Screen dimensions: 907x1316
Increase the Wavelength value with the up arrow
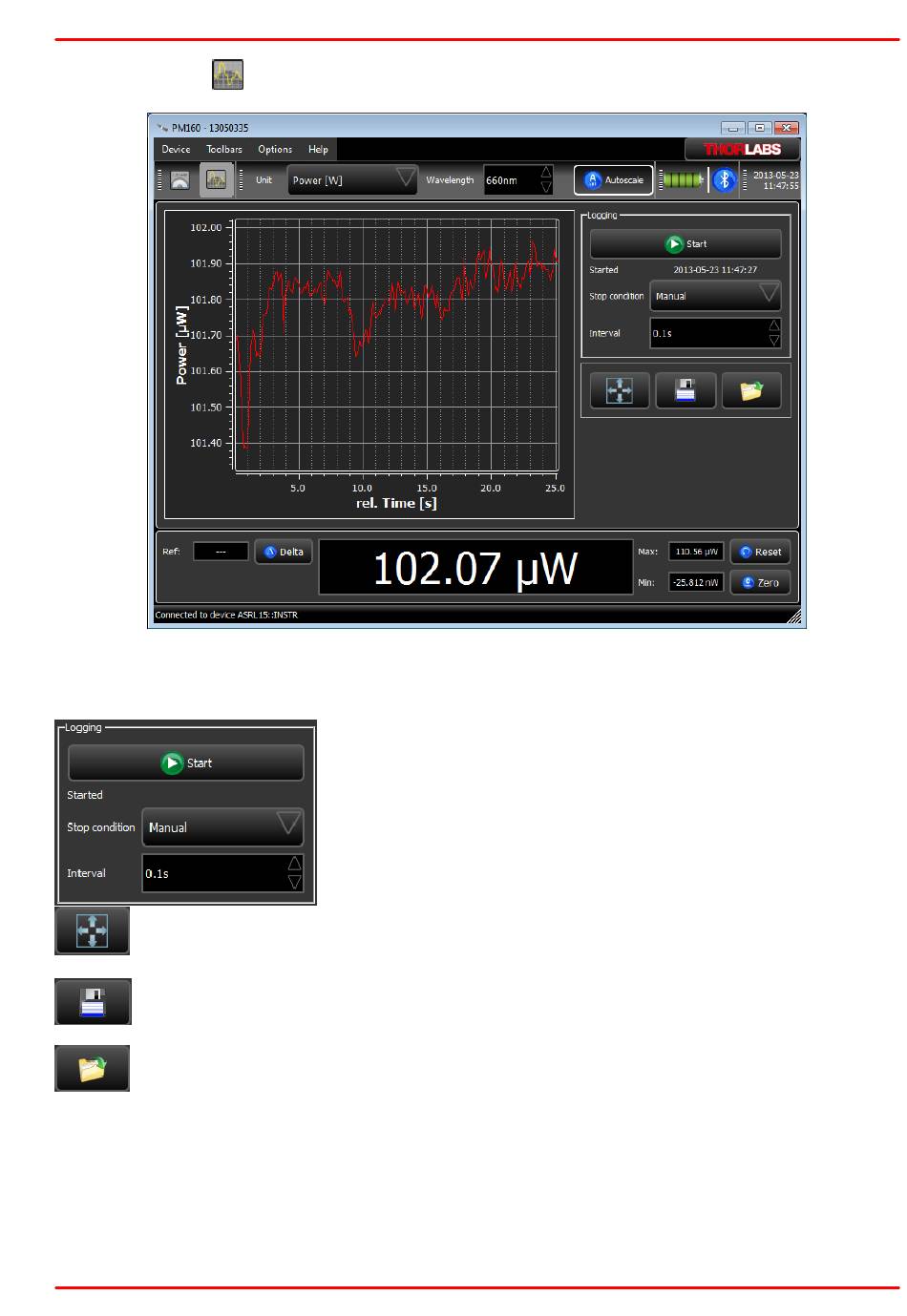(x=546, y=173)
